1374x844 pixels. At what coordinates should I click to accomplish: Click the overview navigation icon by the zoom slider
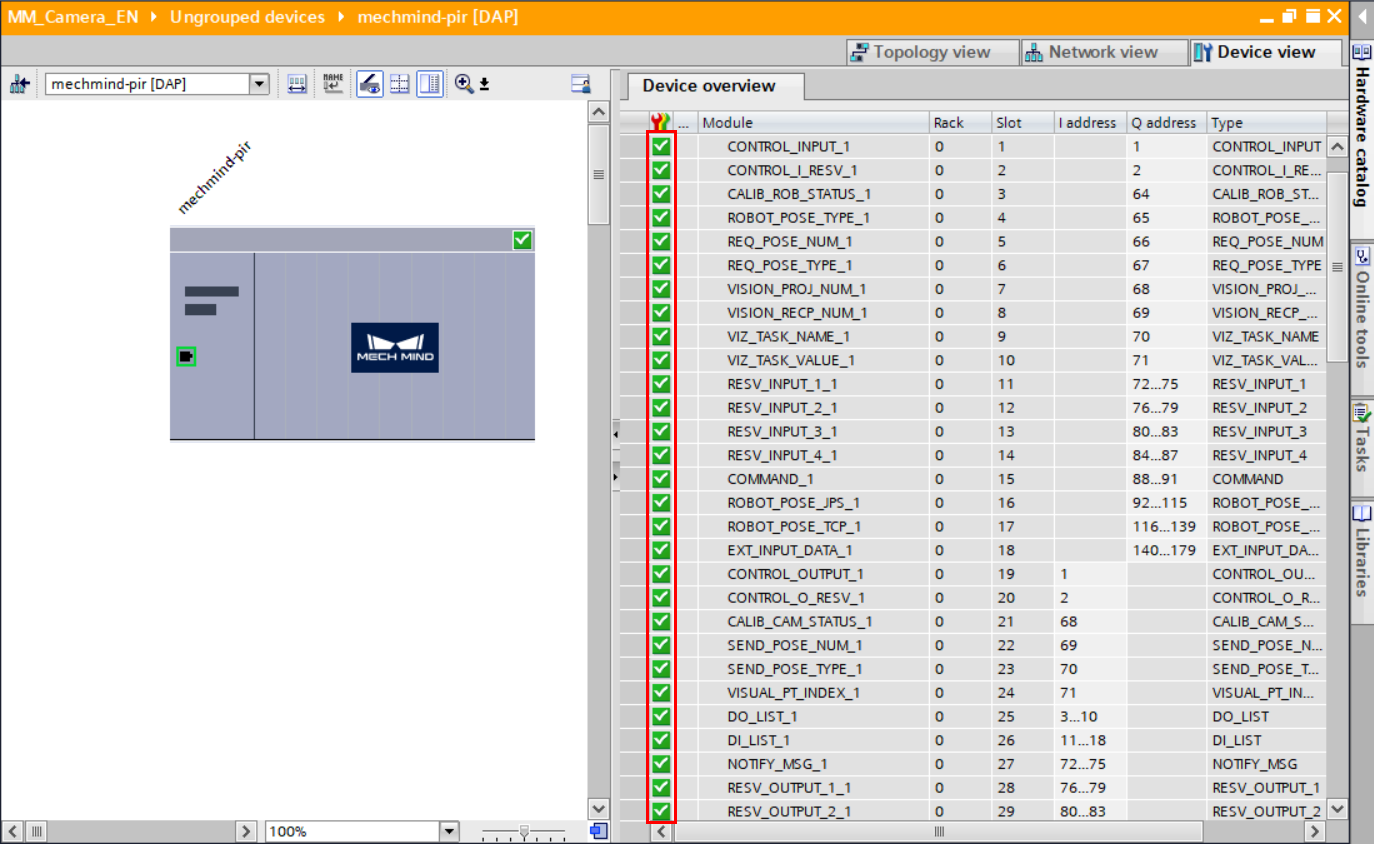(598, 831)
